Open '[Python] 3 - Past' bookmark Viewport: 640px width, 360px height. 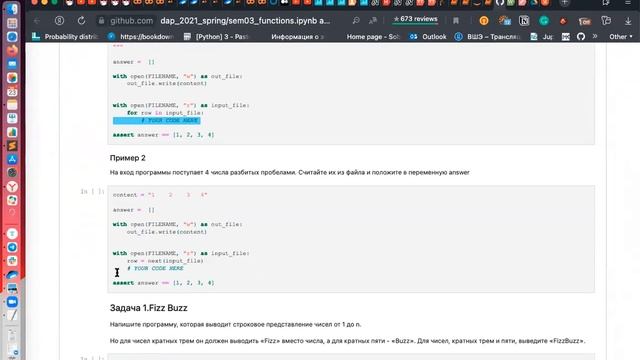tap(217, 37)
